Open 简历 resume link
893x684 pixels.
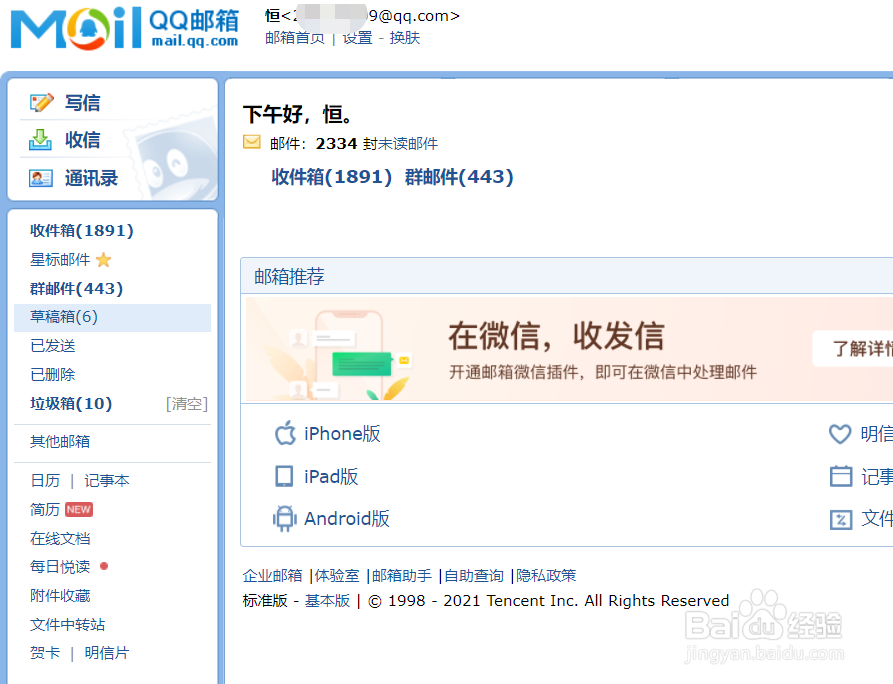point(45,509)
